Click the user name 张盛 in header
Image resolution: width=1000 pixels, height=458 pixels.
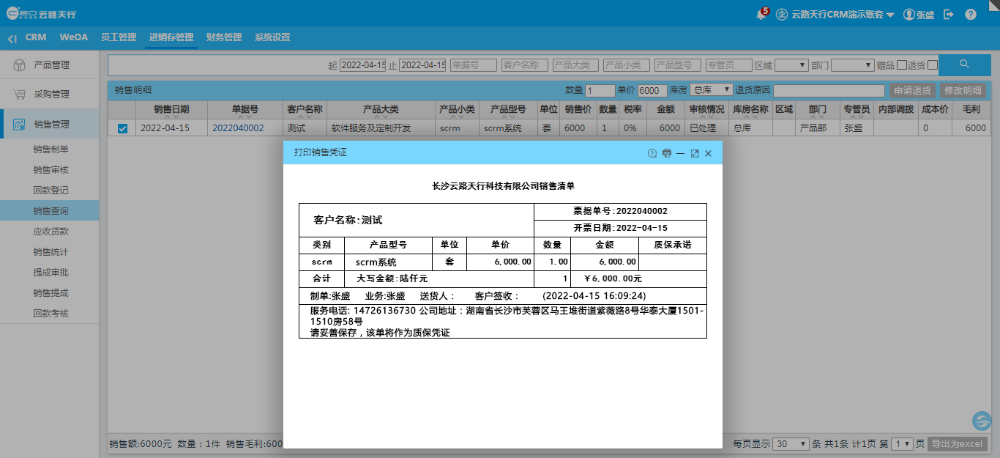coord(926,14)
